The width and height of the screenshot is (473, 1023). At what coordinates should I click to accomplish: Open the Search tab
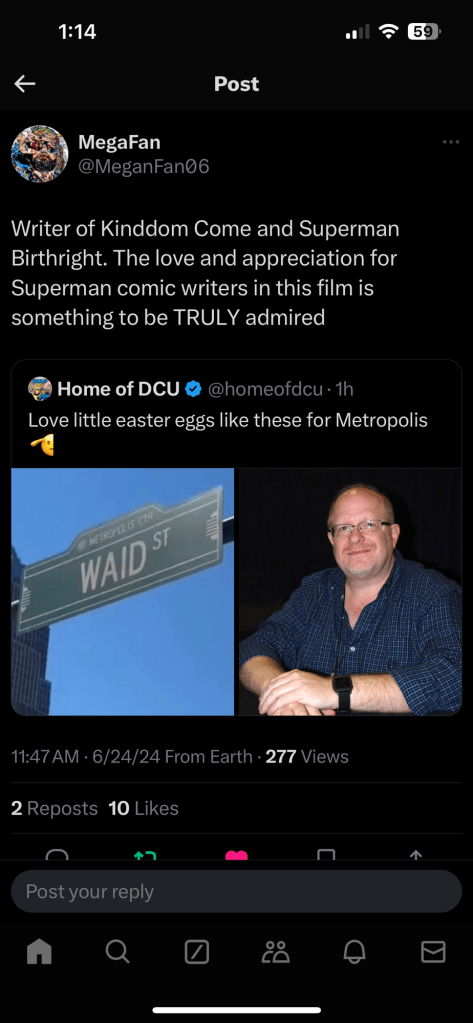[117, 953]
